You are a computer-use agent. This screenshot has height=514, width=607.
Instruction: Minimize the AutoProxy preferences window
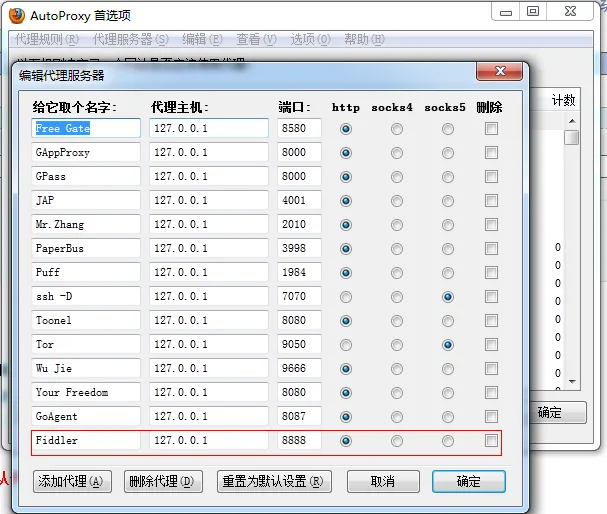(506, 12)
